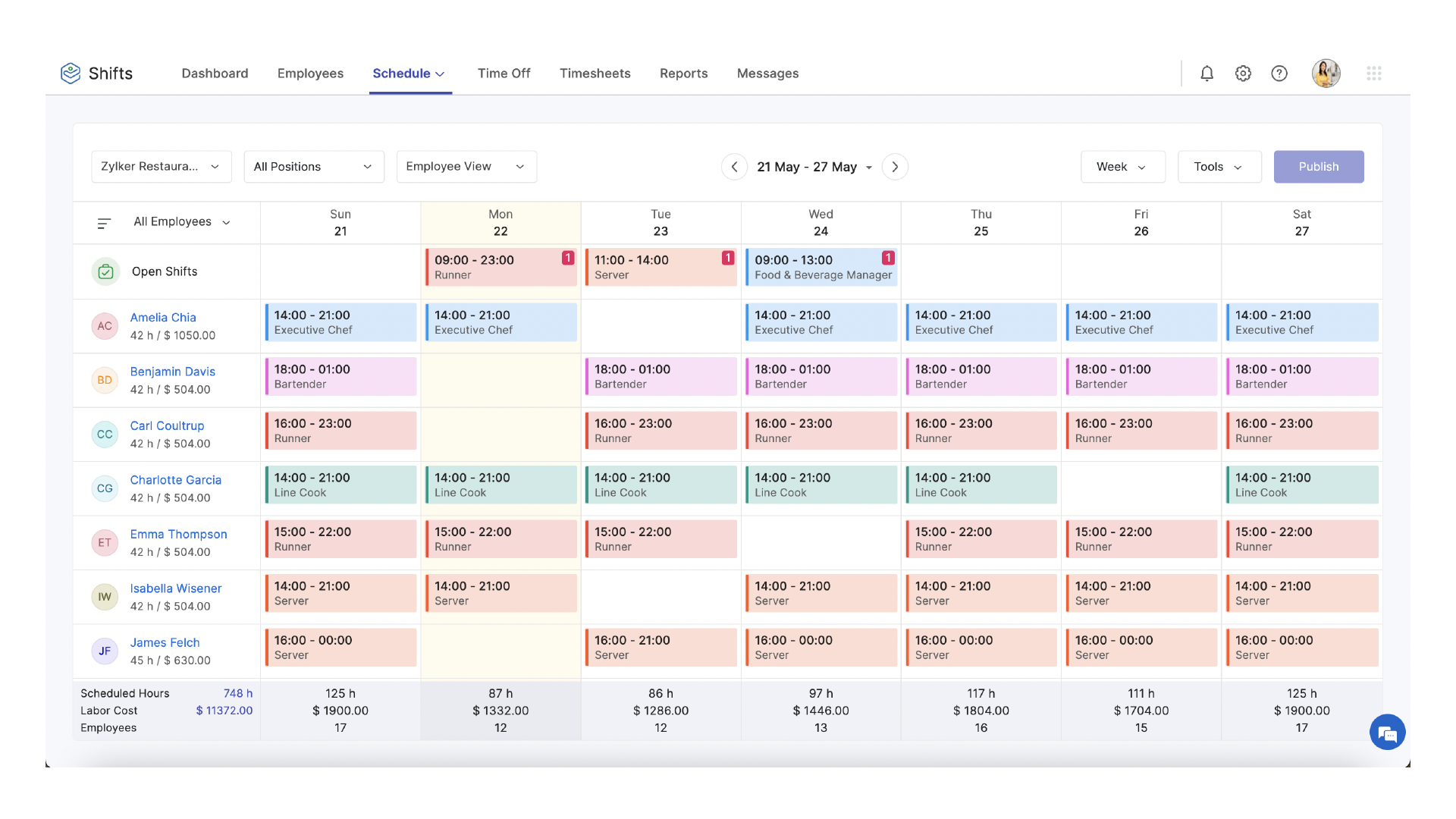
Task: Click the Publish button
Action: pyautogui.click(x=1319, y=166)
